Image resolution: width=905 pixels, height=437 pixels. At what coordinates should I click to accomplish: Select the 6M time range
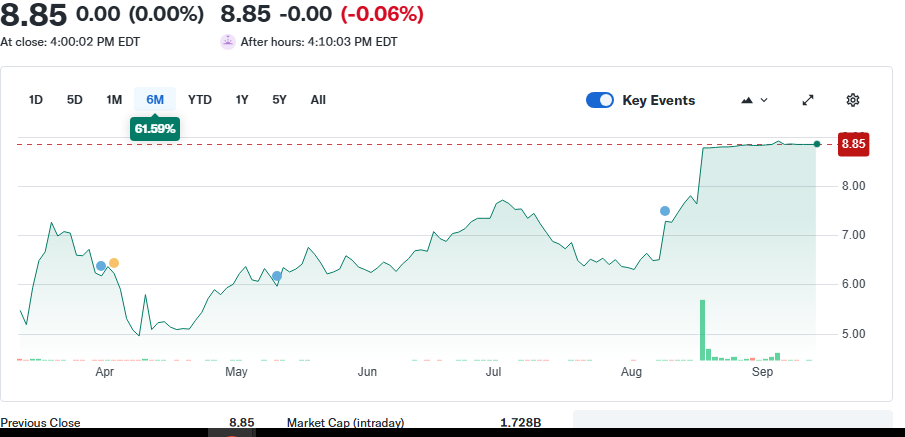(x=155, y=99)
